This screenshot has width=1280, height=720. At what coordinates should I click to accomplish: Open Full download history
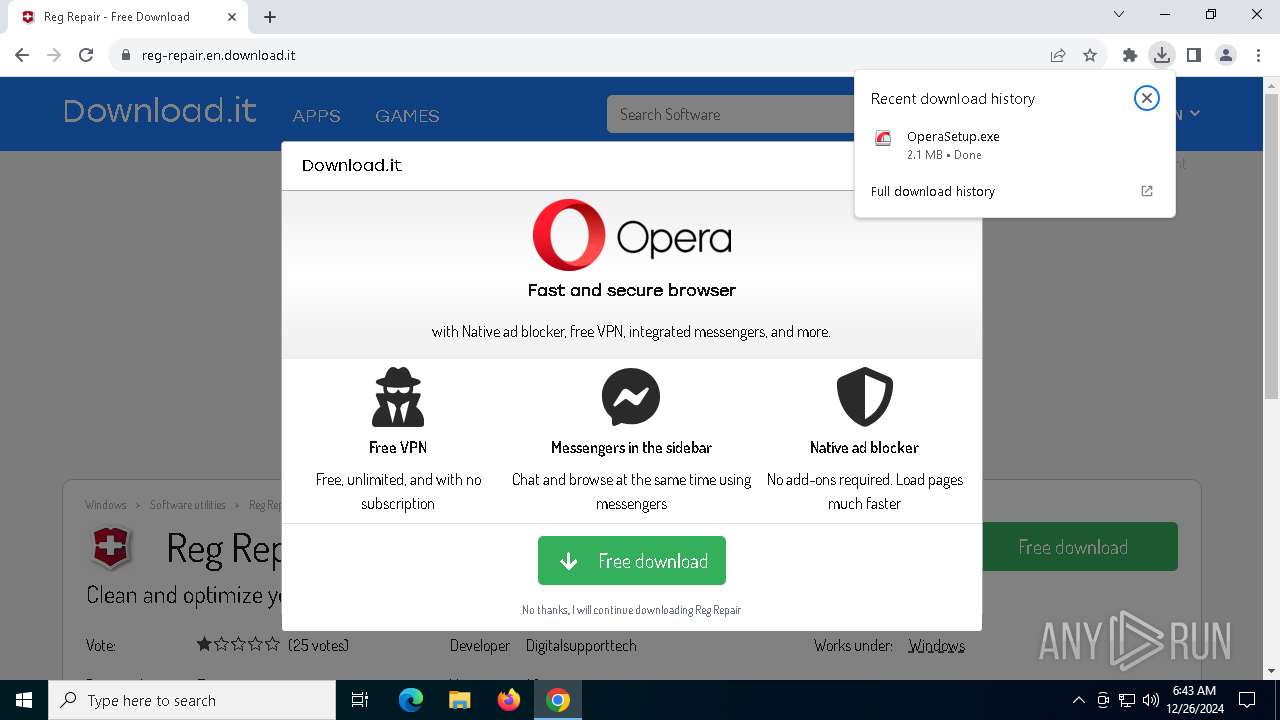933,191
